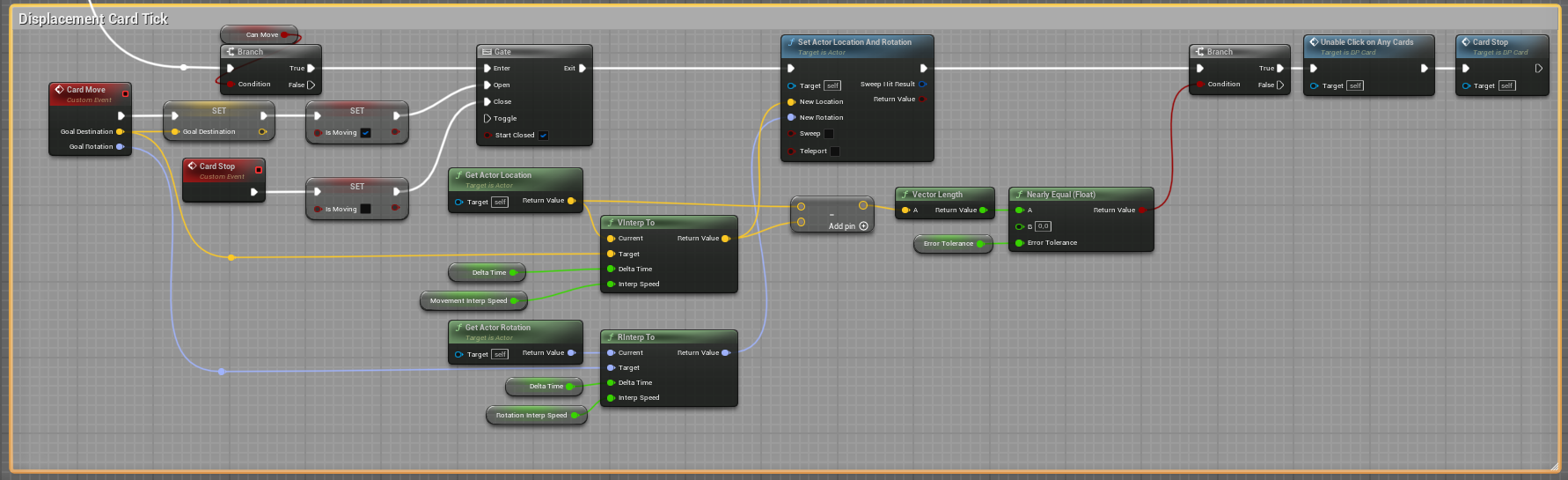
Task: Click the B value field in Nearly Equal
Action: (x=1043, y=226)
